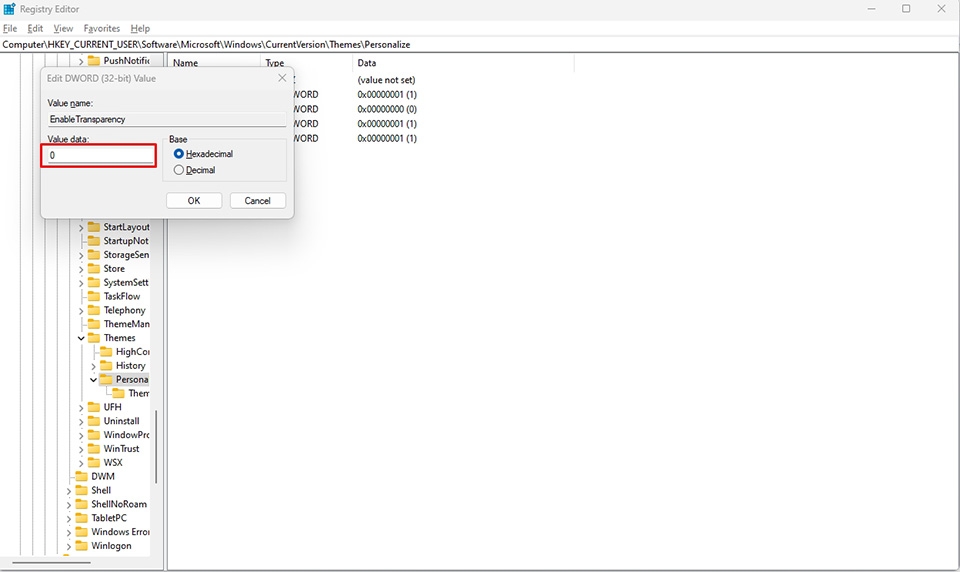Viewport: 960px width, 572px height.
Task: Click the ShellNoRoam folder icon
Action: [x=81, y=504]
